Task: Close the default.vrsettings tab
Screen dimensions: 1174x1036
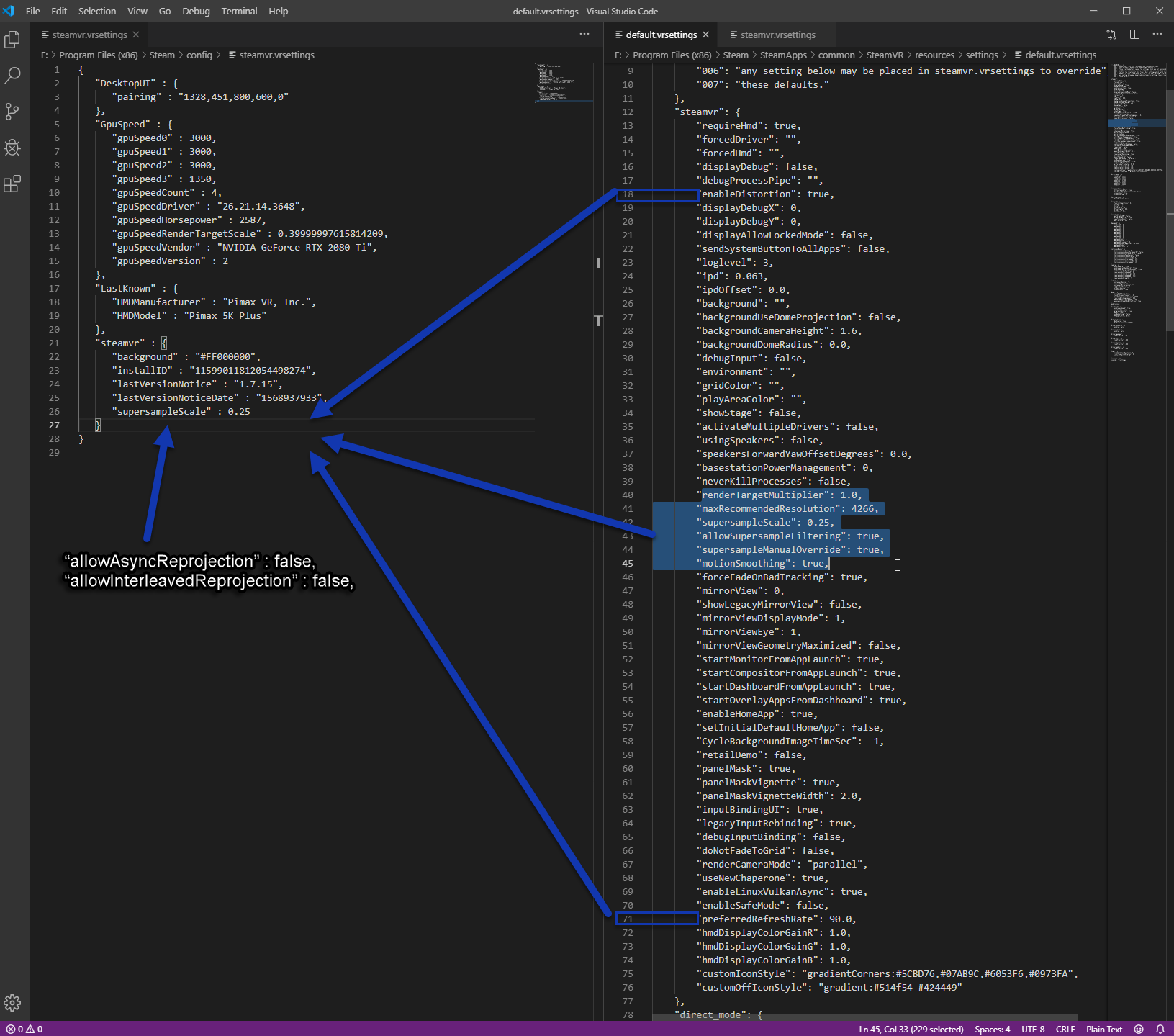Action: point(705,35)
